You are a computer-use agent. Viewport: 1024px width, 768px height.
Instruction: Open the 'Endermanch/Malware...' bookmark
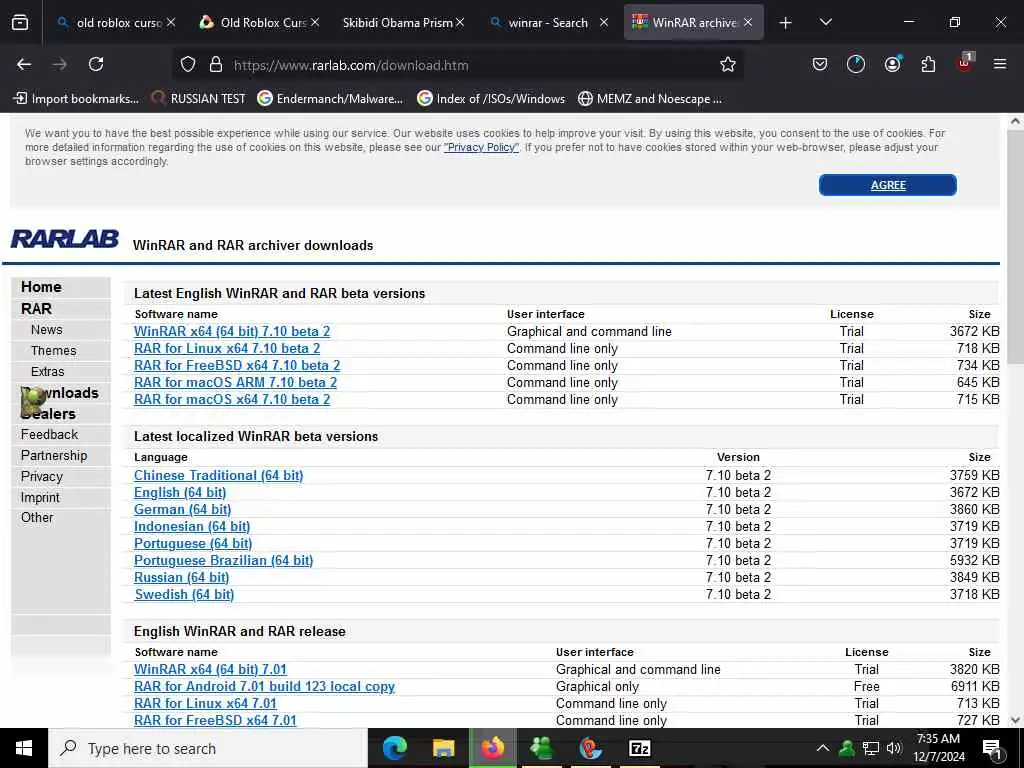330,99
